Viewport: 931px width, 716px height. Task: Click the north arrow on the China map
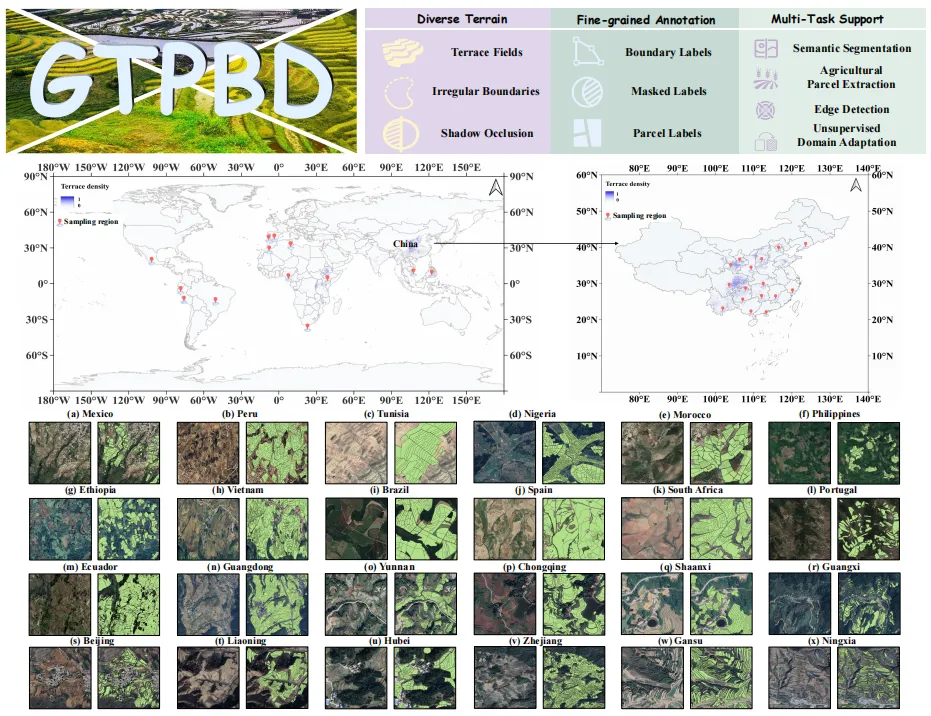tap(856, 185)
